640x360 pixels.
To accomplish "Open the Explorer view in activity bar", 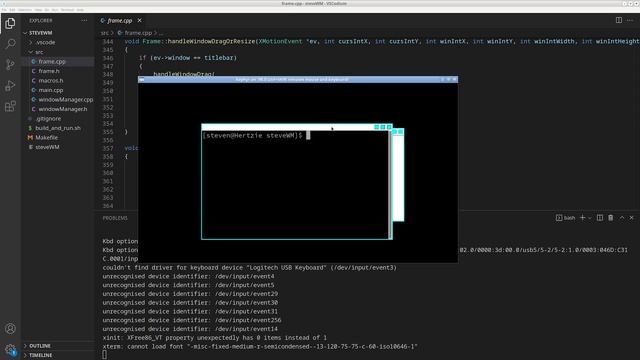I will point(10,23).
